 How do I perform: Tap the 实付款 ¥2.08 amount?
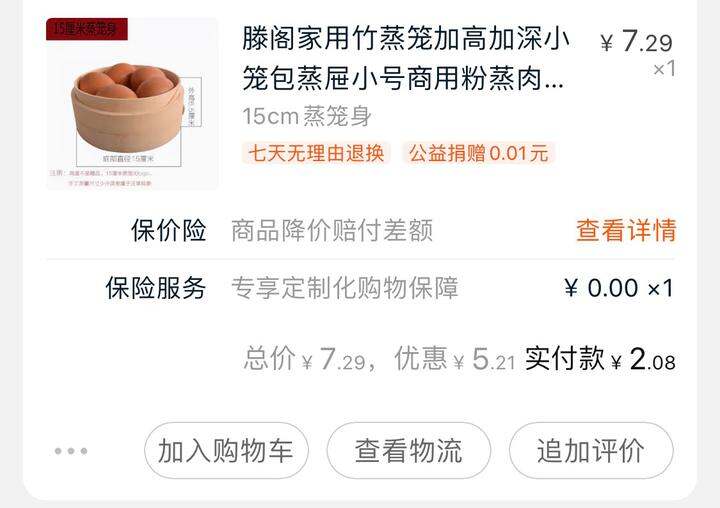pos(600,359)
